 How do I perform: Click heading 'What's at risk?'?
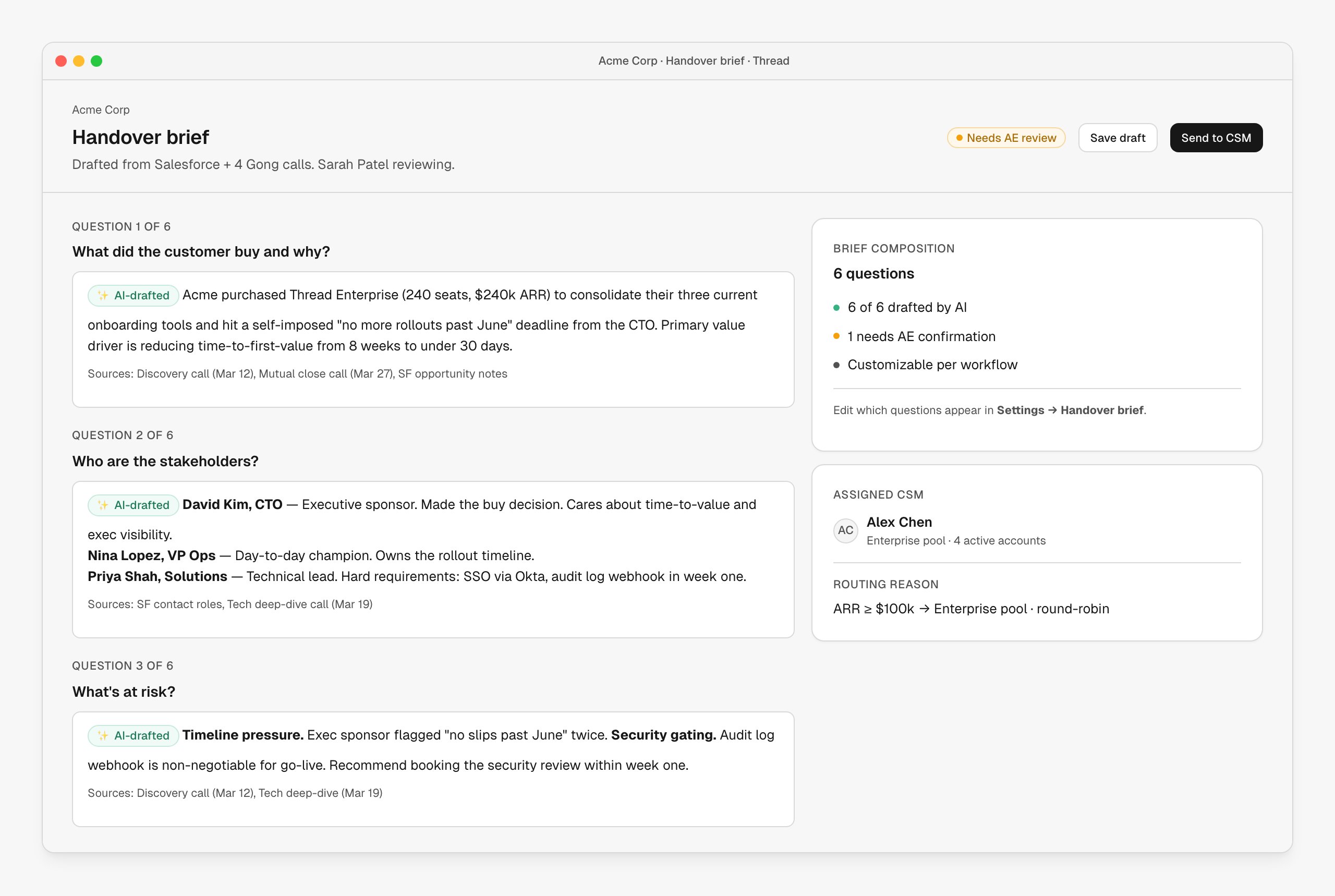(x=124, y=692)
